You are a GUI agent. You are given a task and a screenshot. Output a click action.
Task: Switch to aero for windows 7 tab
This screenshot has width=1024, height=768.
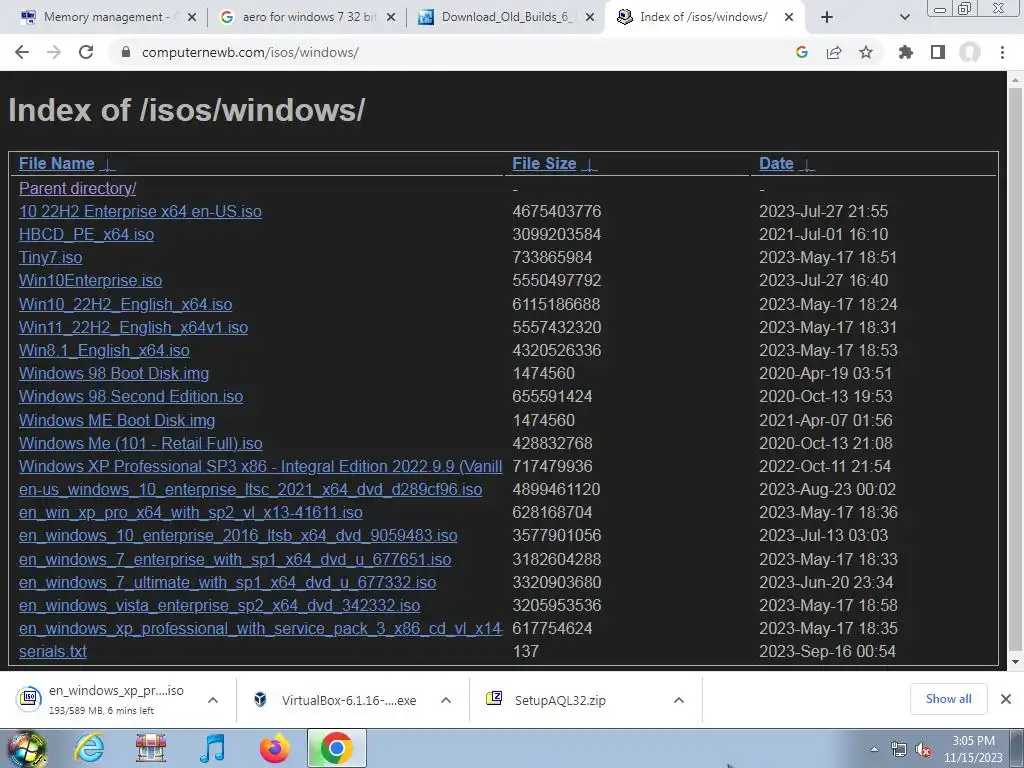[x=307, y=18]
